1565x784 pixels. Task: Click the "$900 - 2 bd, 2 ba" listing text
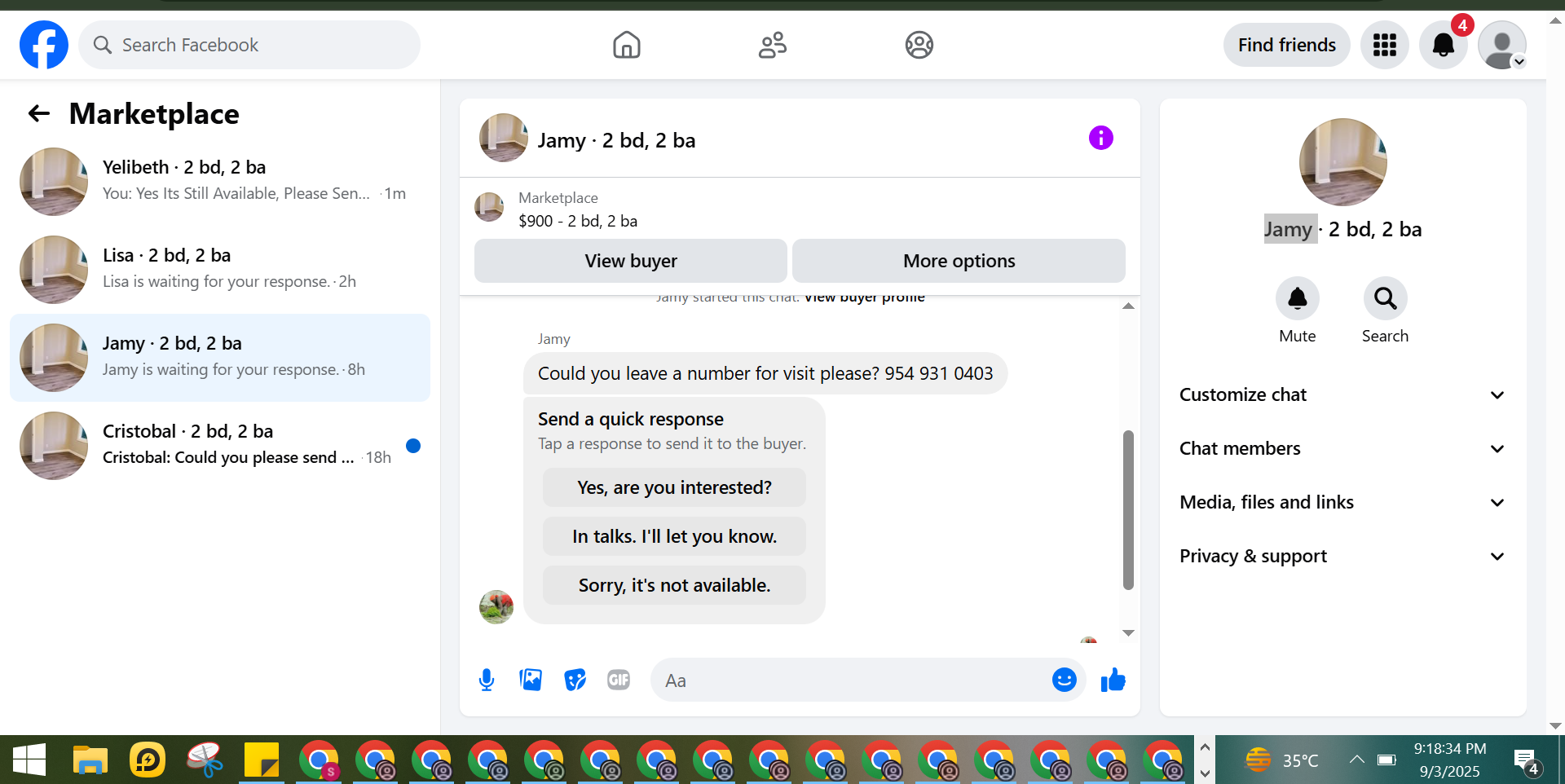pyautogui.click(x=578, y=221)
